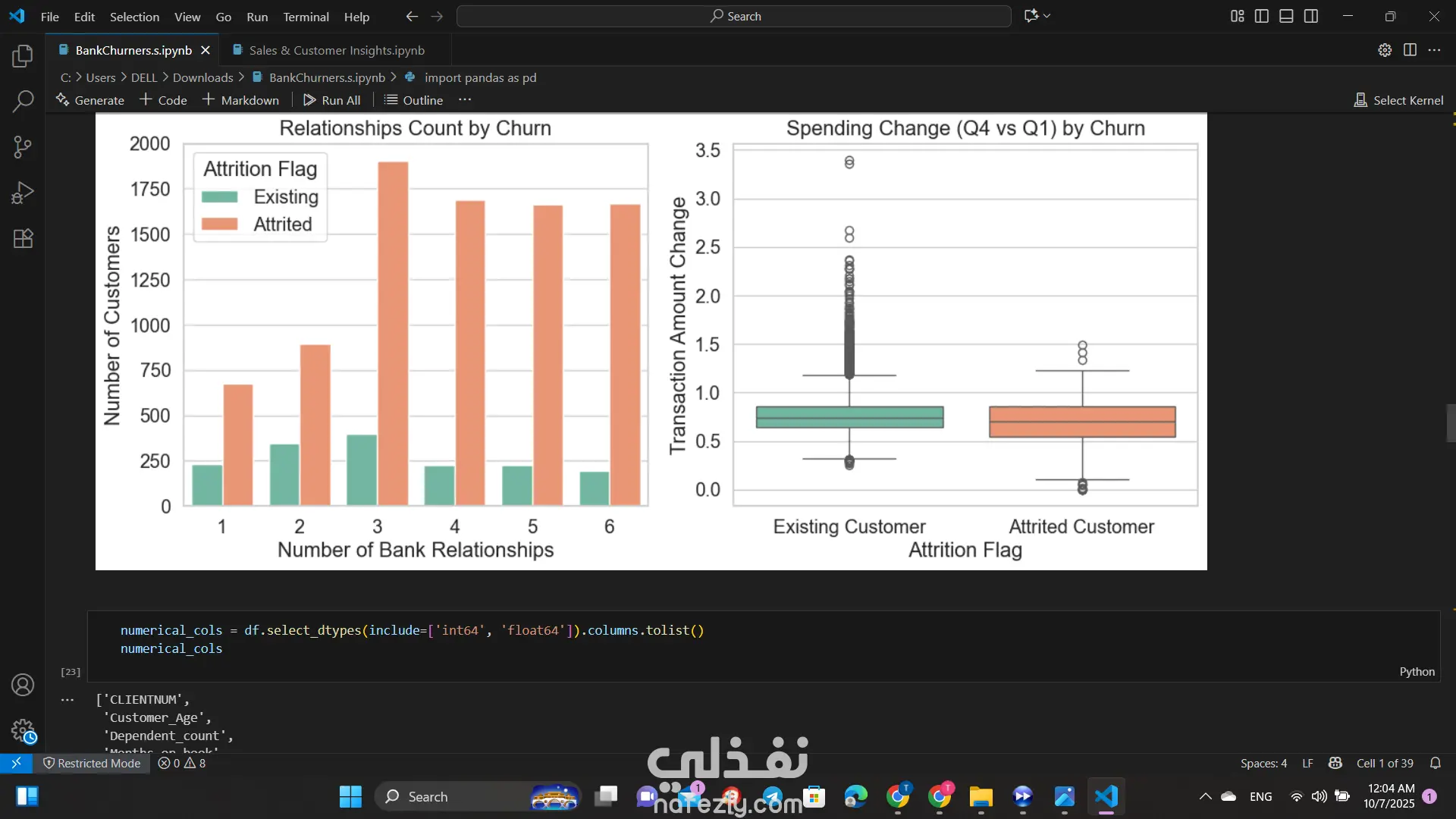Toggle the bottom Panel visibility
The width and height of the screenshot is (1456, 819).
click(1286, 16)
